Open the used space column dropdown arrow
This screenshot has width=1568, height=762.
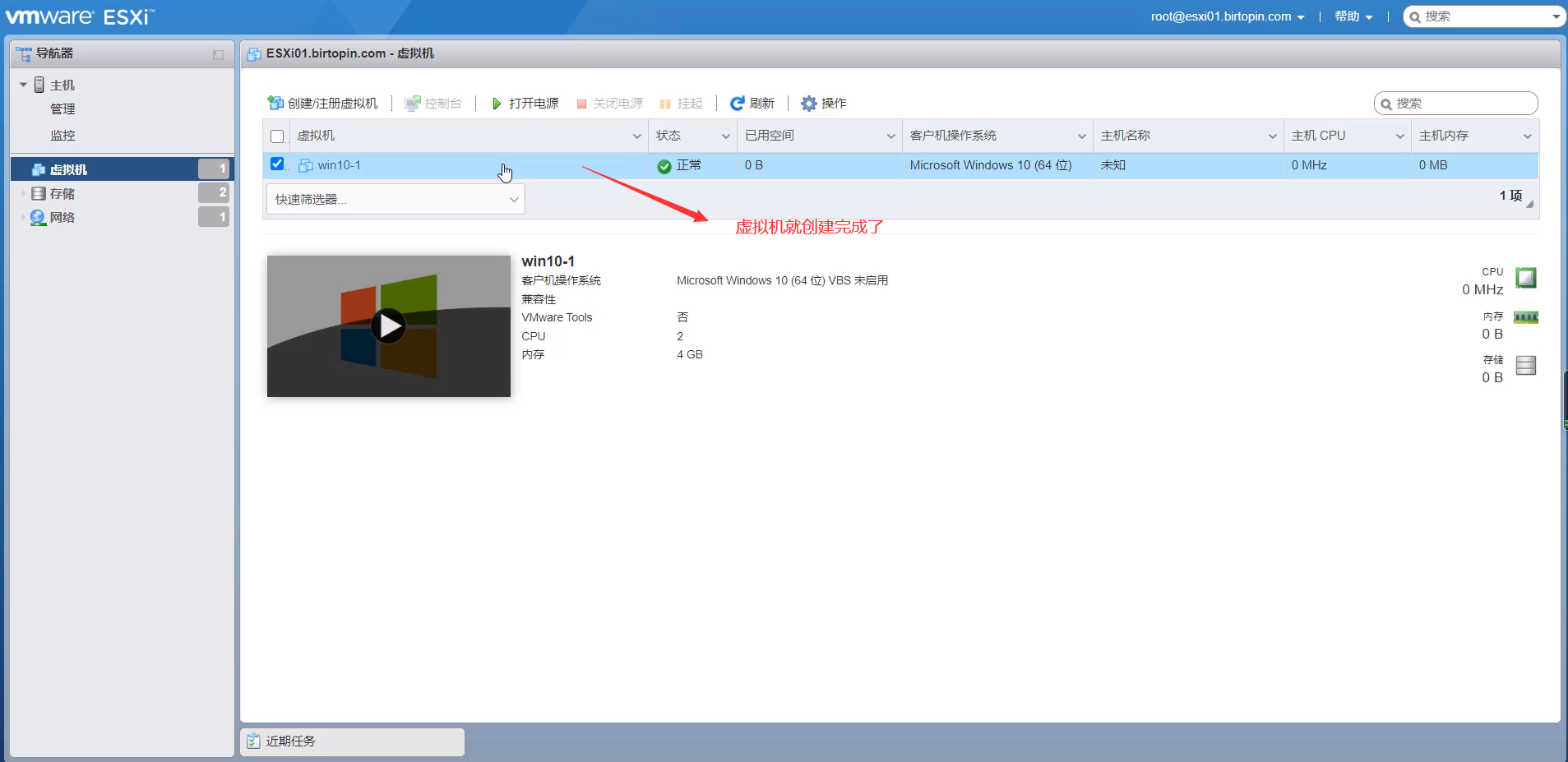point(890,136)
